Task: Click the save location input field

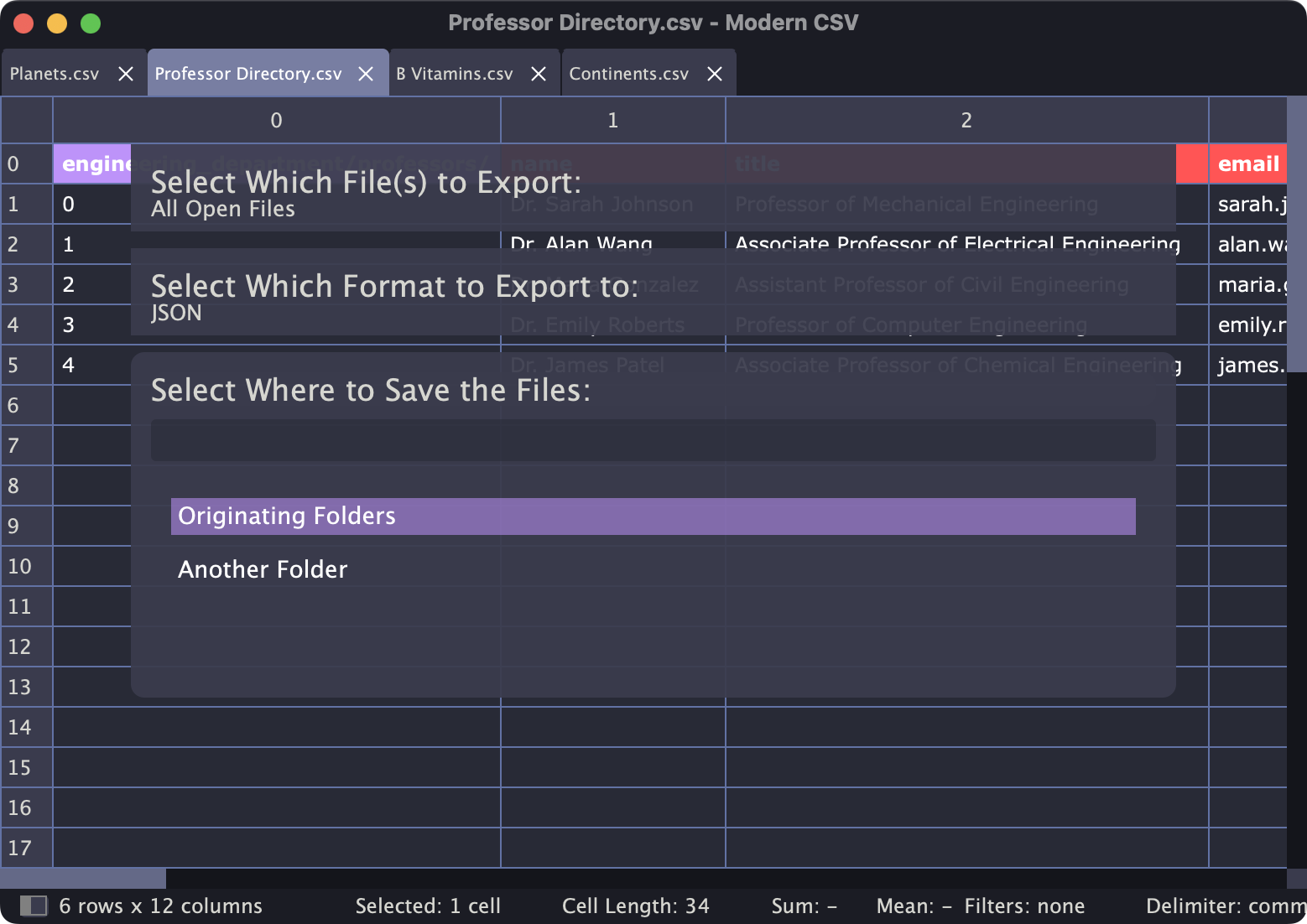Action: [x=653, y=439]
